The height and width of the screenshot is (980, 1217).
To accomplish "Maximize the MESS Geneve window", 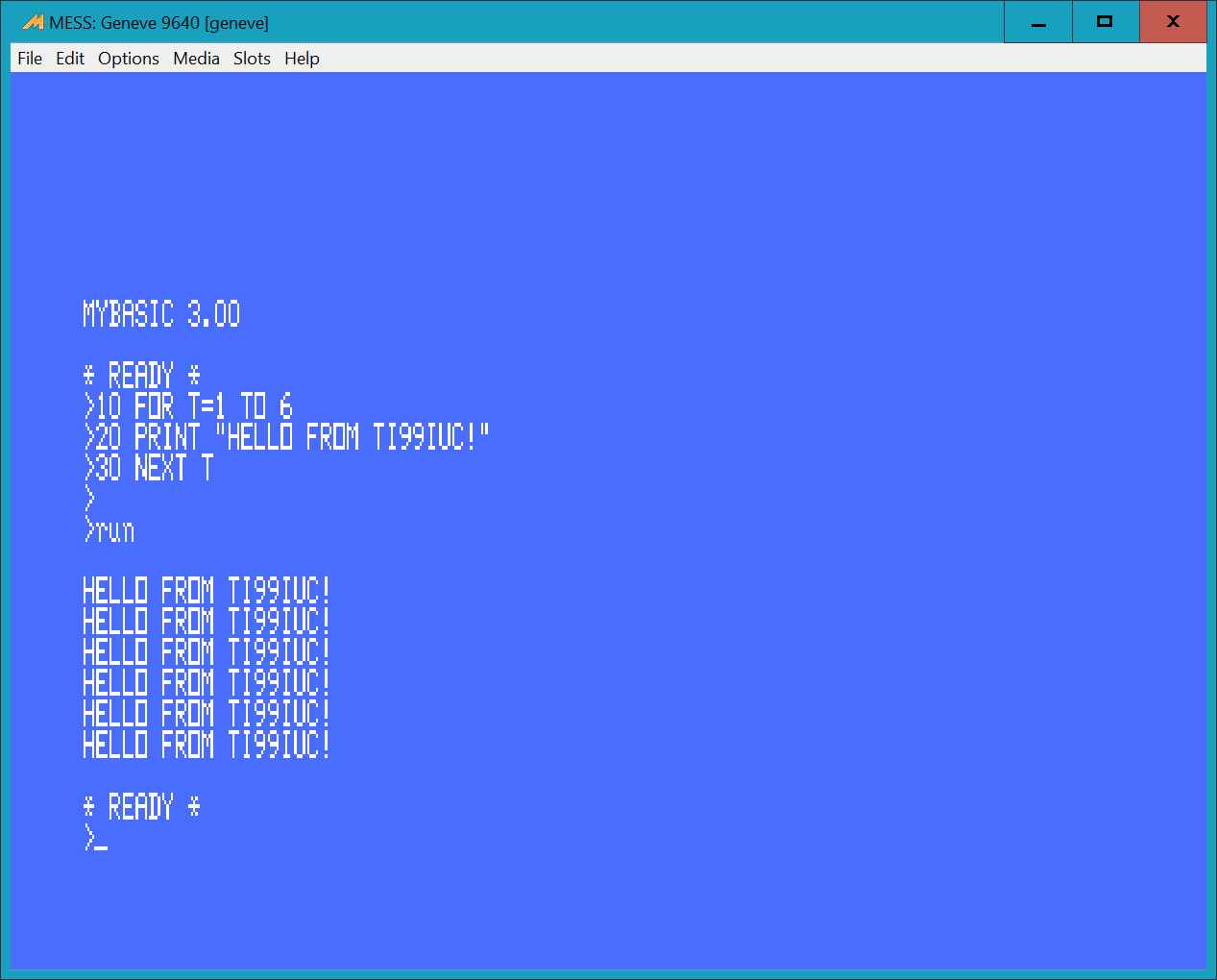I will tap(1105, 22).
